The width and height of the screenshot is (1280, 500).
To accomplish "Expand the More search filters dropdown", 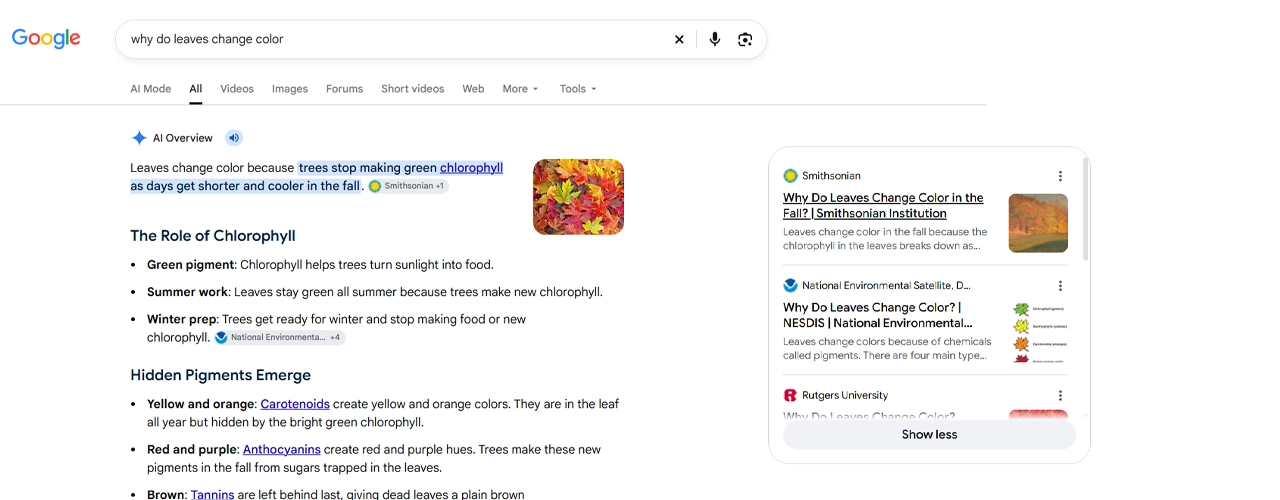I will click(520, 89).
